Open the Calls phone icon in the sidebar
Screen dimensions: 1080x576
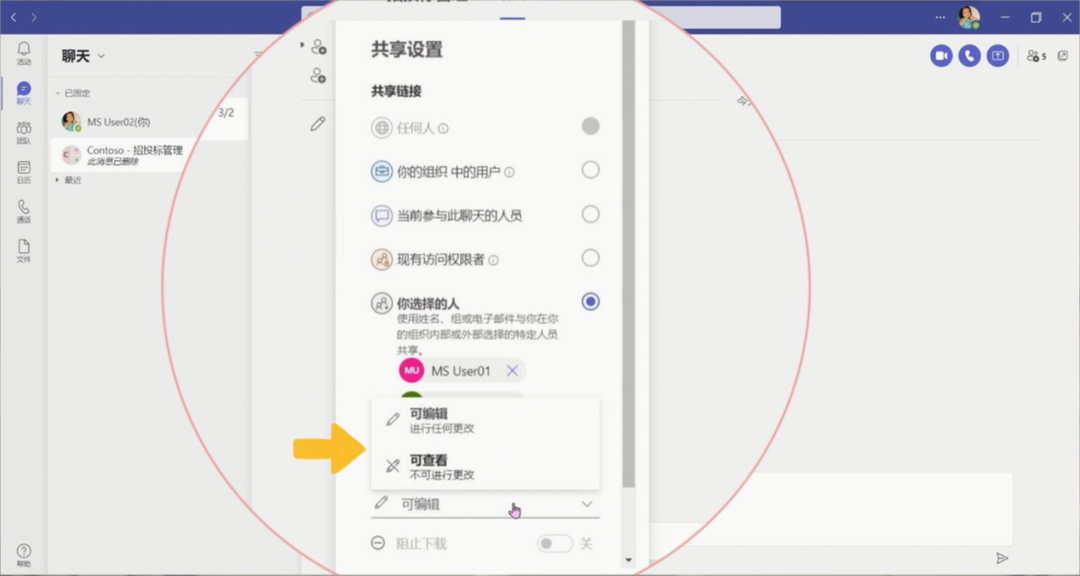[23, 211]
